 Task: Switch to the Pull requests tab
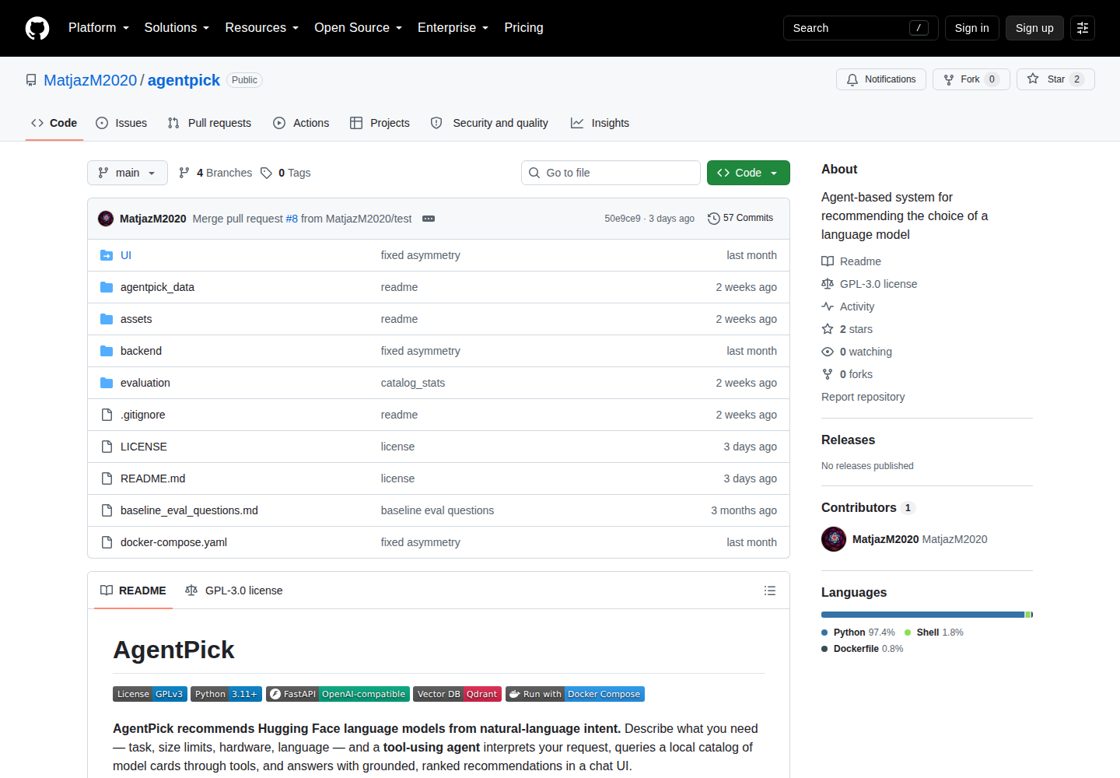(x=209, y=123)
